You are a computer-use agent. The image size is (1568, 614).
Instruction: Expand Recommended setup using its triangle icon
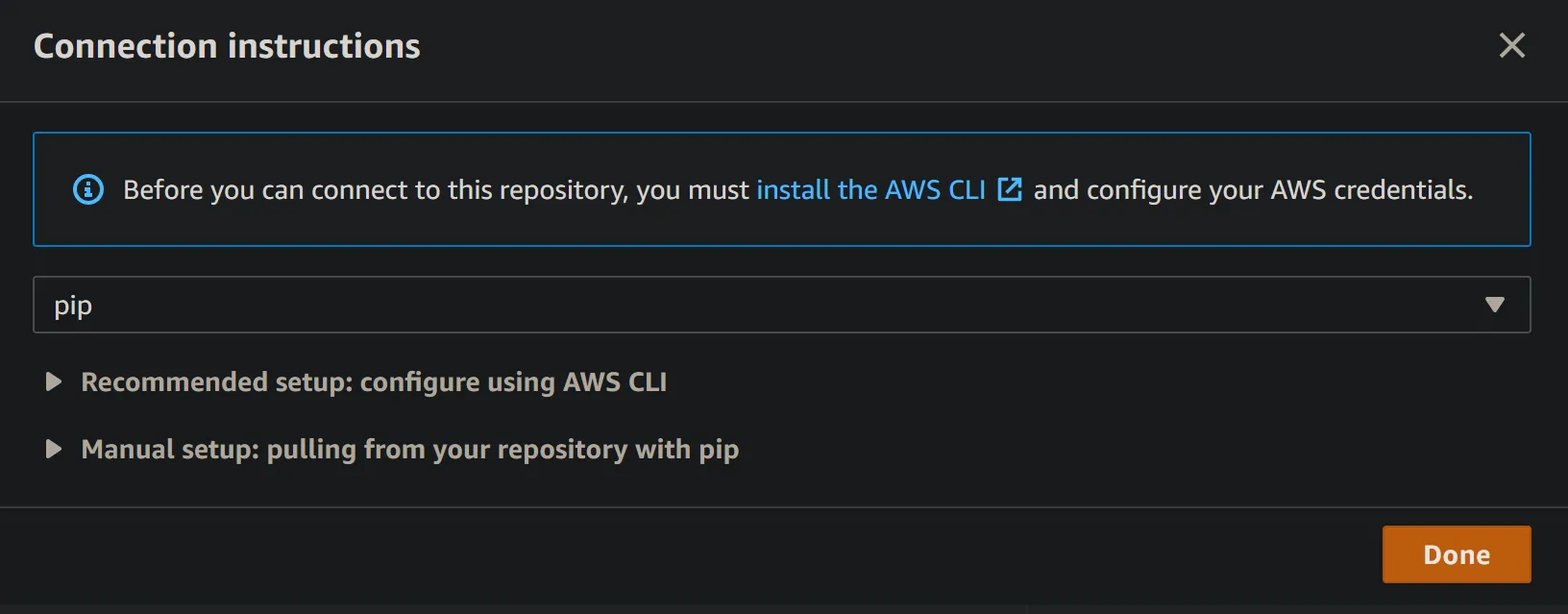pos(54,382)
